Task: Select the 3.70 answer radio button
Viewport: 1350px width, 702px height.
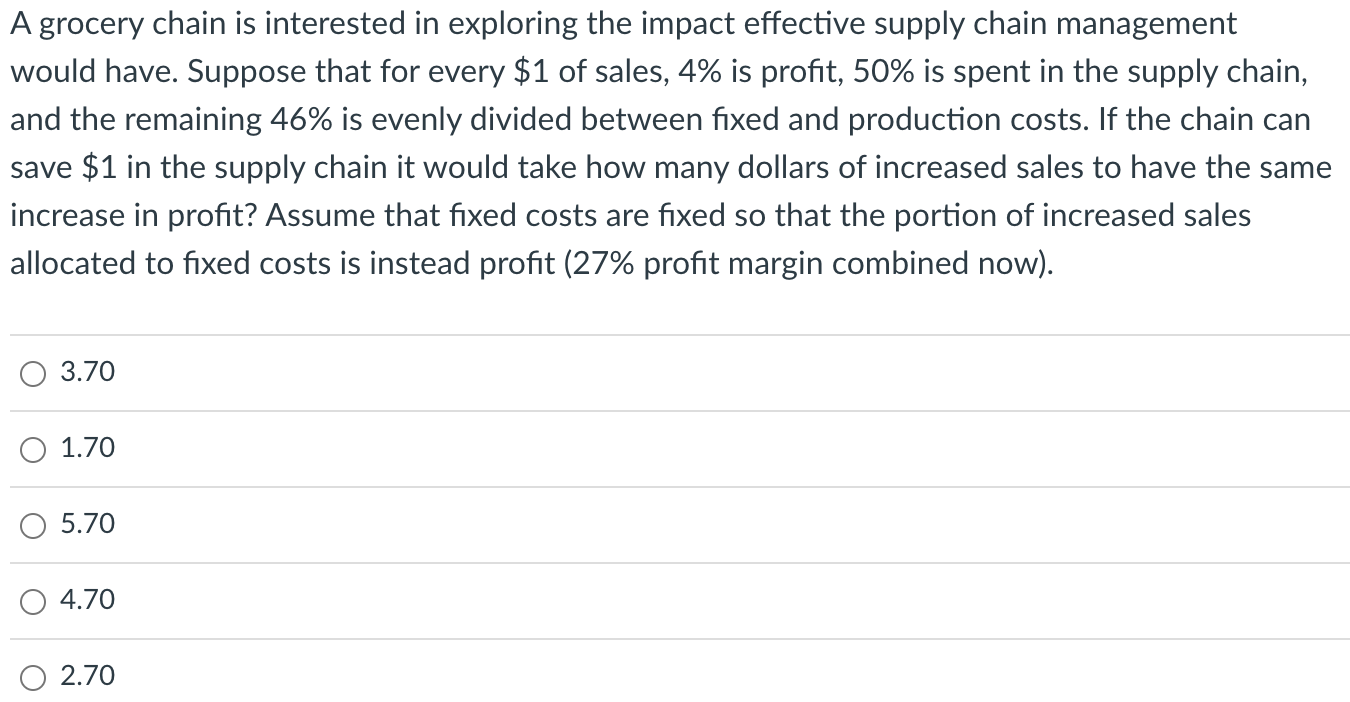Action: 33,374
